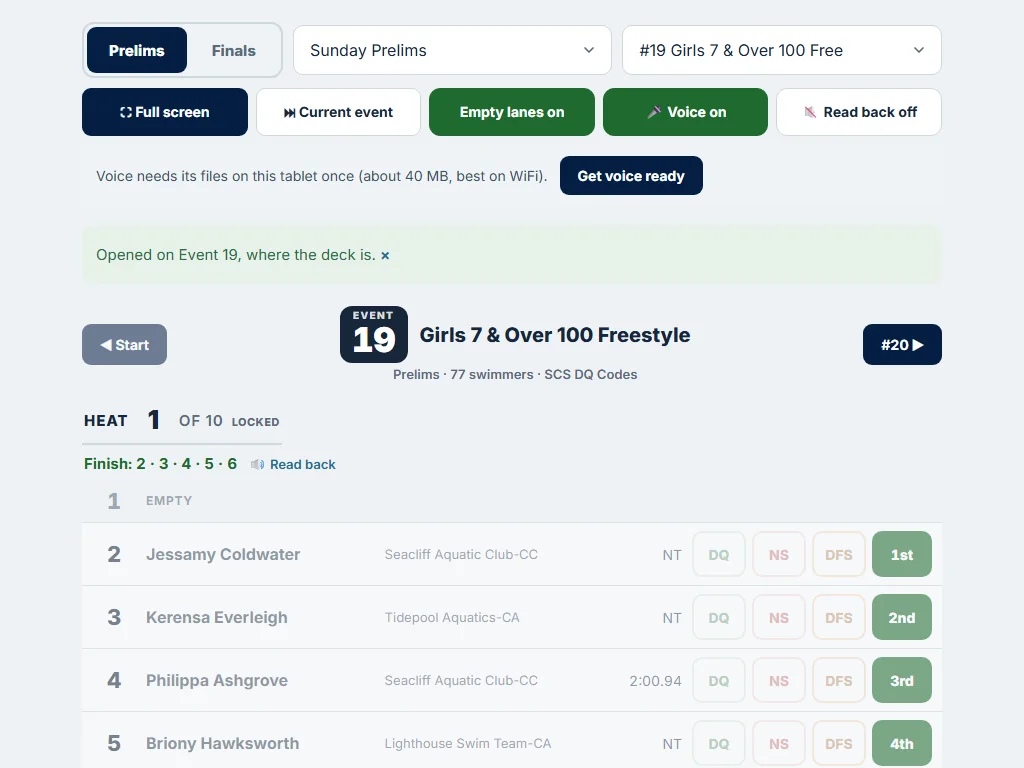1024x768 pixels.
Task: Toggle Empty lanes on
Action: [512, 112]
